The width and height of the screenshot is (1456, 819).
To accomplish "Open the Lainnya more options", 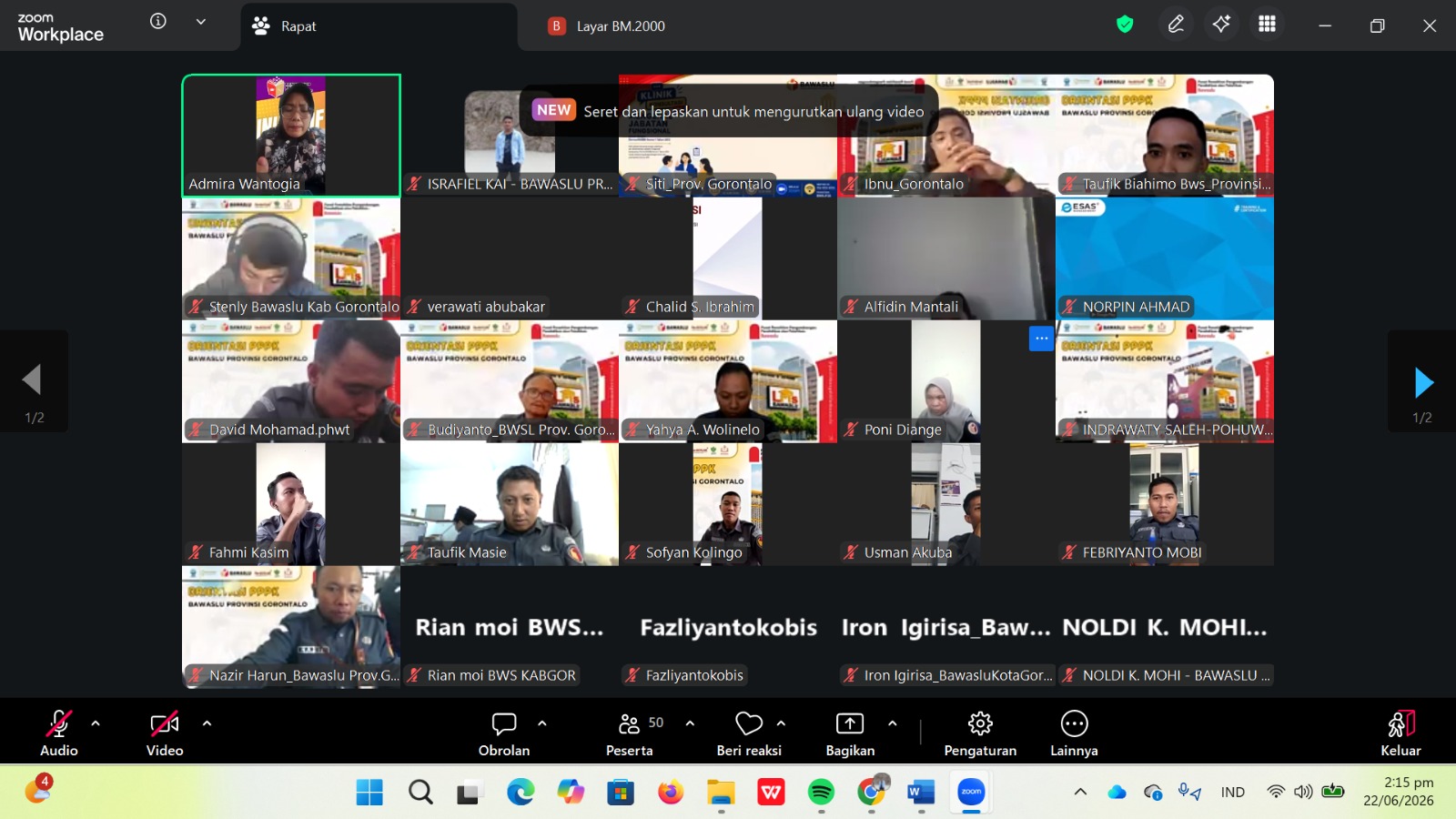I will 1074,733.
